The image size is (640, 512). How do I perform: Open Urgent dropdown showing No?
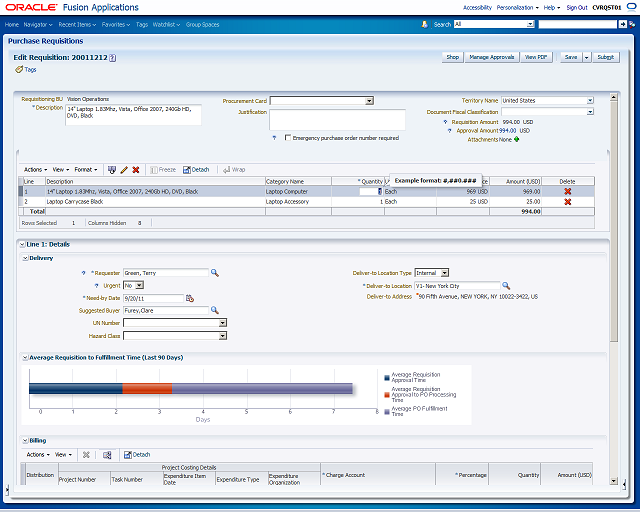[140, 286]
